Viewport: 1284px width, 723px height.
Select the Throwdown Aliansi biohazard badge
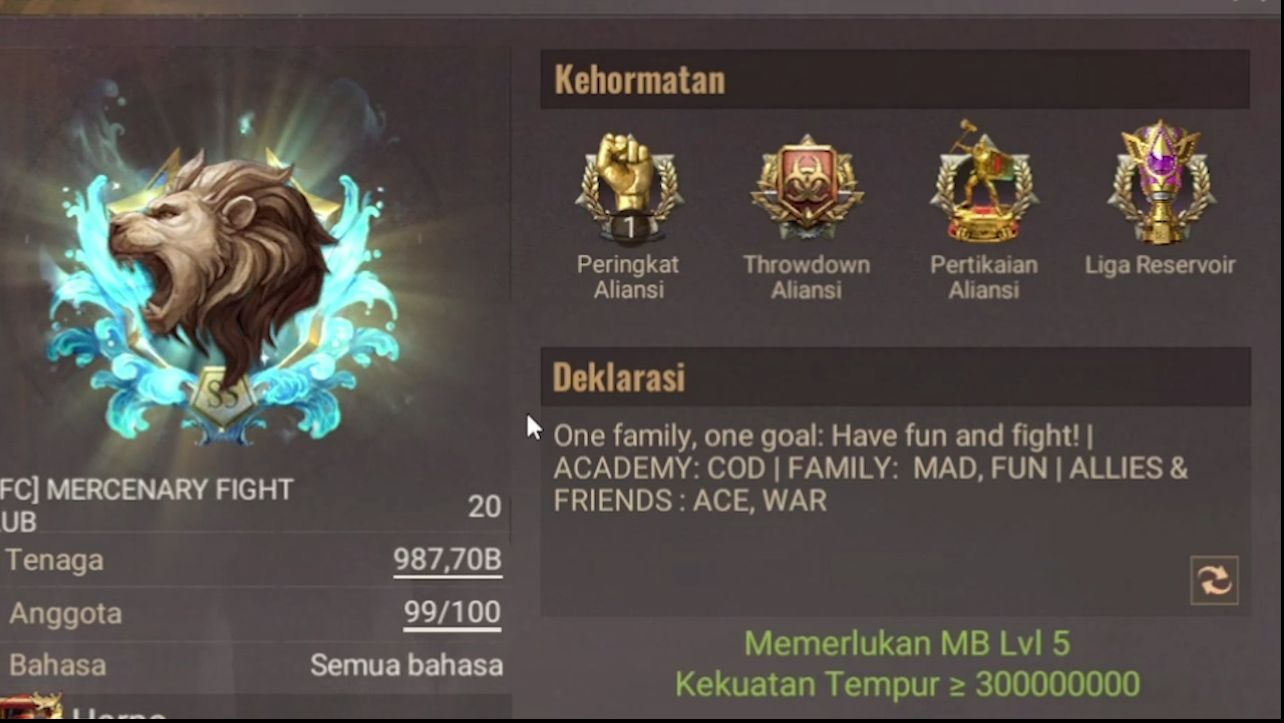806,187
